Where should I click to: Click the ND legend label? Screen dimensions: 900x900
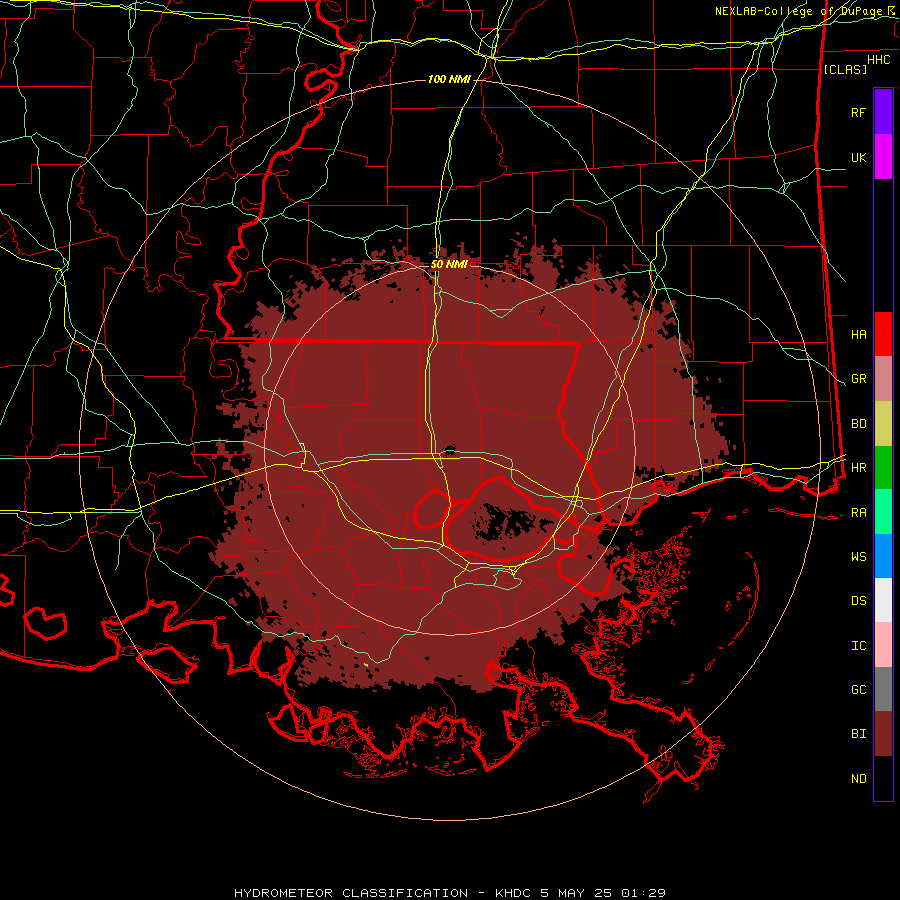coord(858,779)
